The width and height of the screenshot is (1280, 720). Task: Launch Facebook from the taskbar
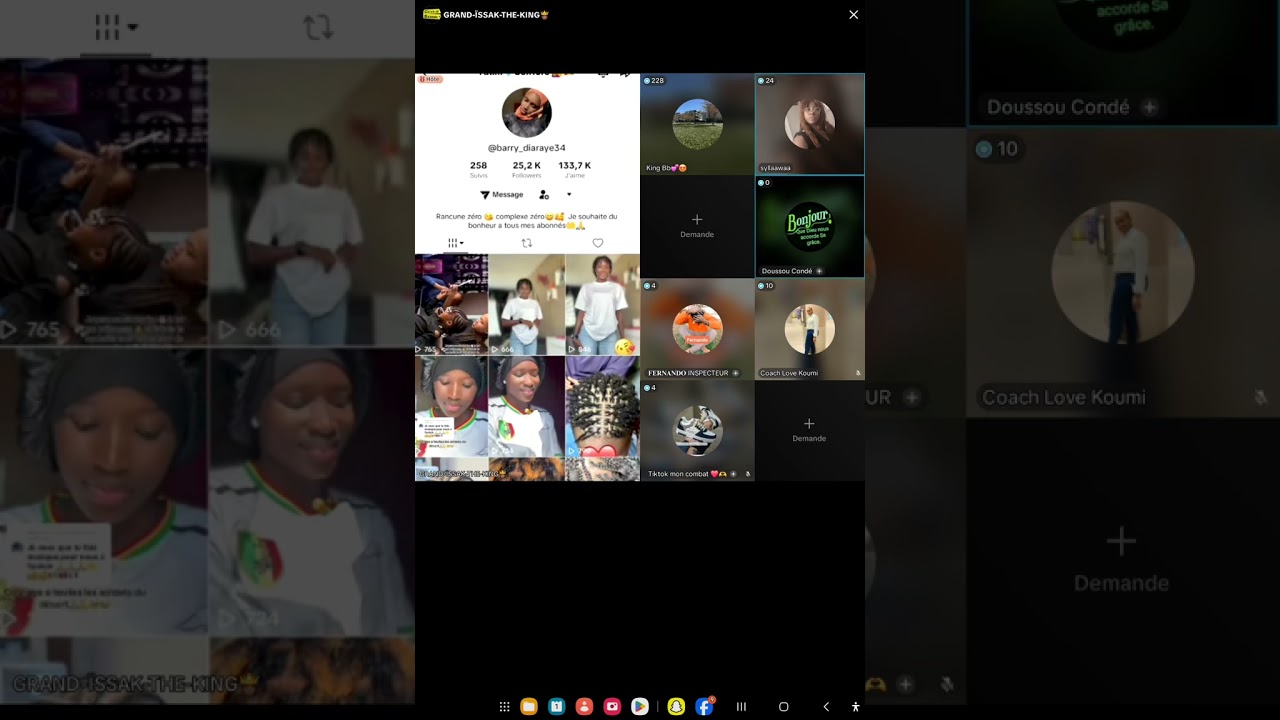click(704, 707)
